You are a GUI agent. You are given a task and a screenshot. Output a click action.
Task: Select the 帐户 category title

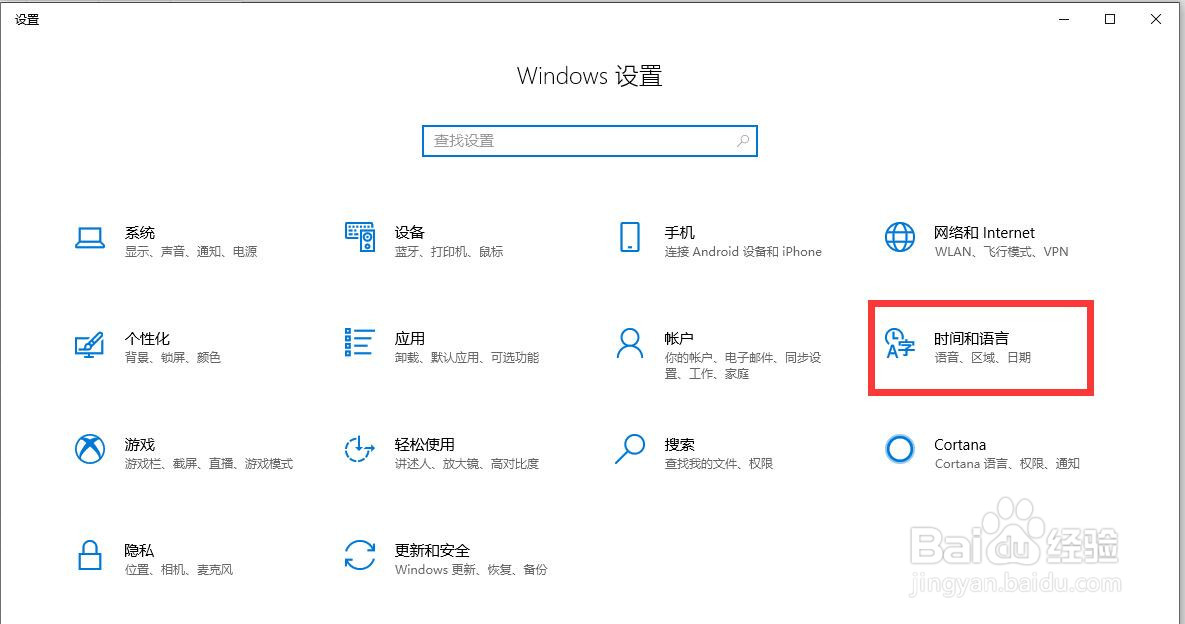pyautogui.click(x=679, y=338)
